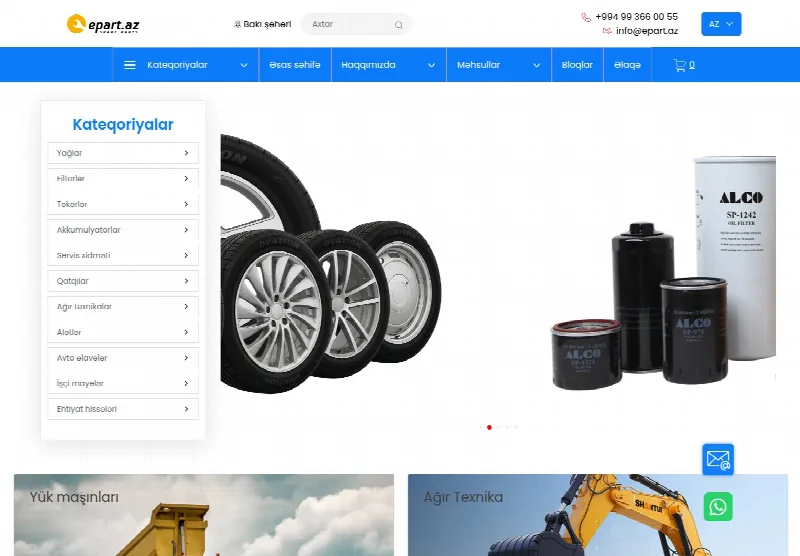Click the floating email envelope icon
The height and width of the screenshot is (556, 800).
tap(718, 460)
